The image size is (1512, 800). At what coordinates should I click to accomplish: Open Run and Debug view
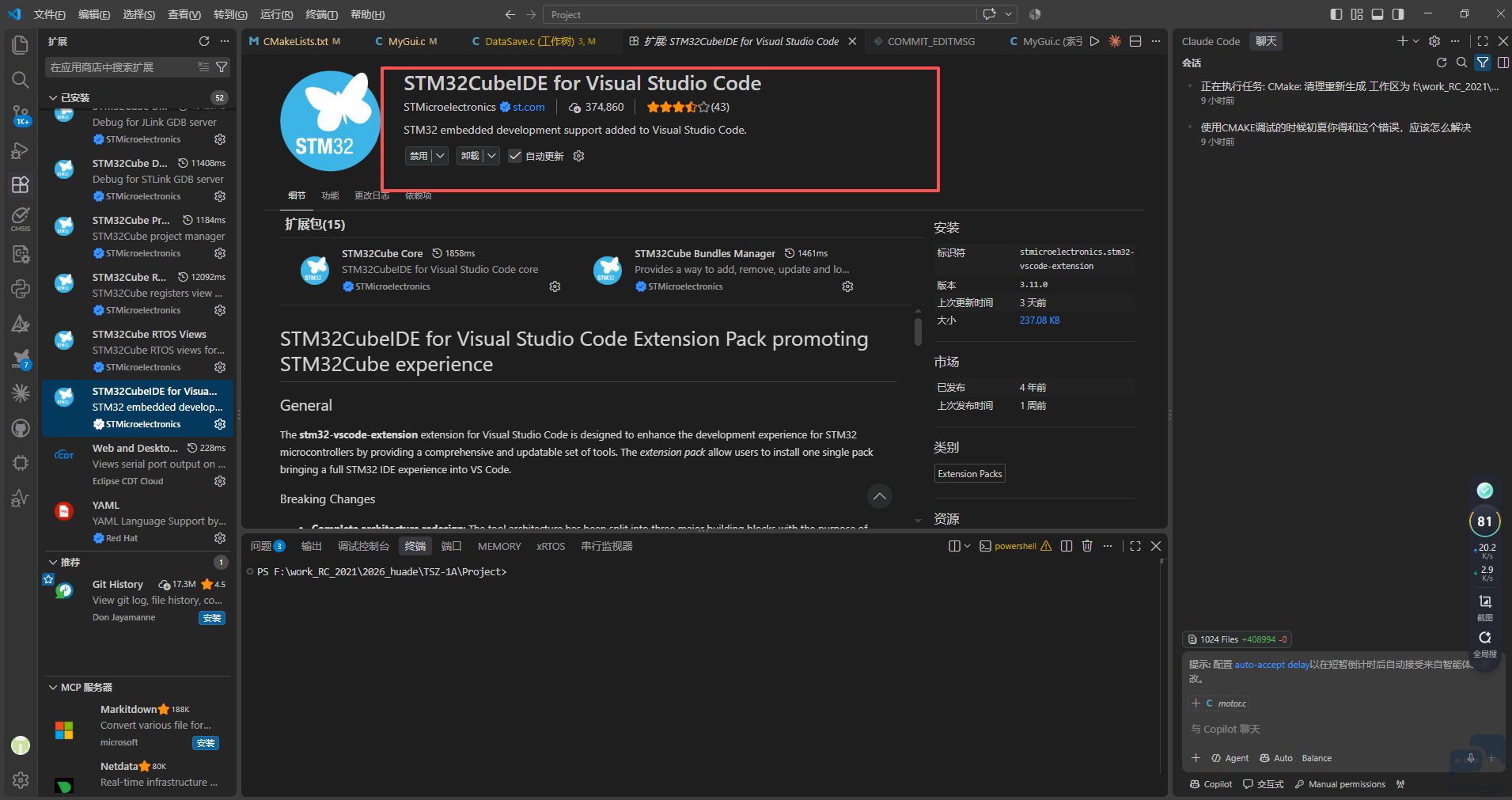click(x=21, y=150)
